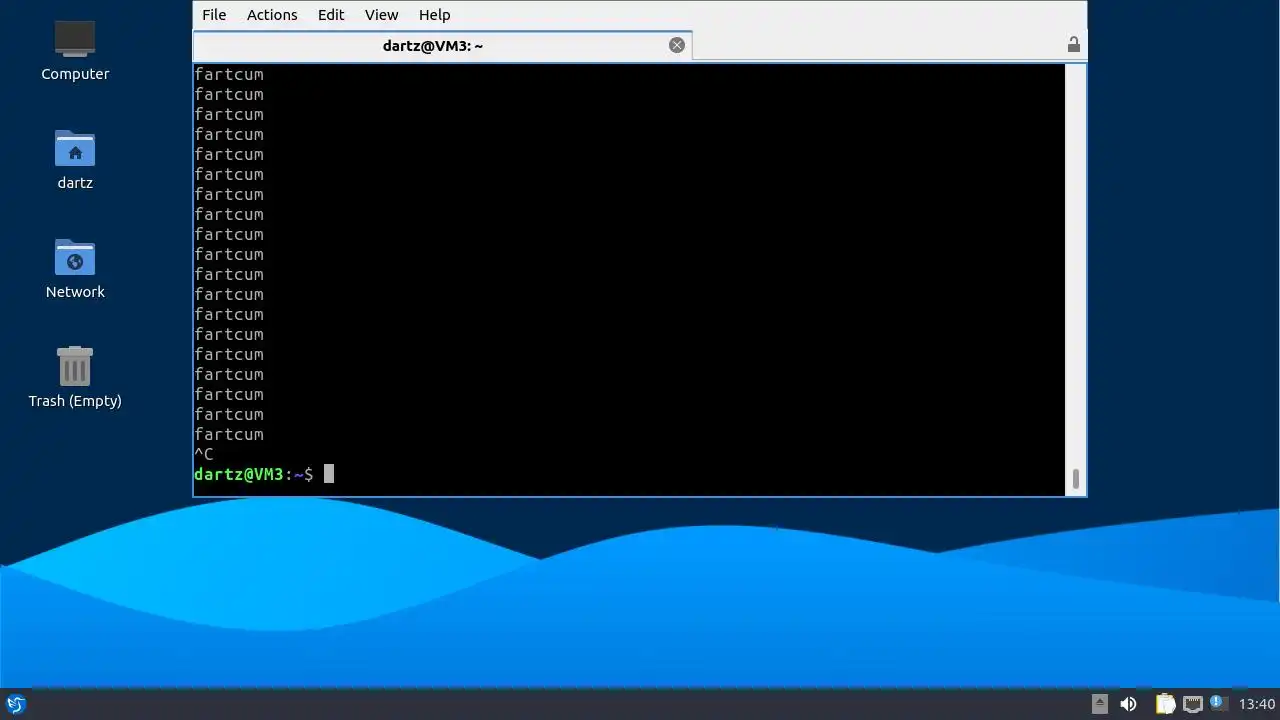Click the dartz@VM3 shell prompt text
1280x720 pixels.
point(253,474)
